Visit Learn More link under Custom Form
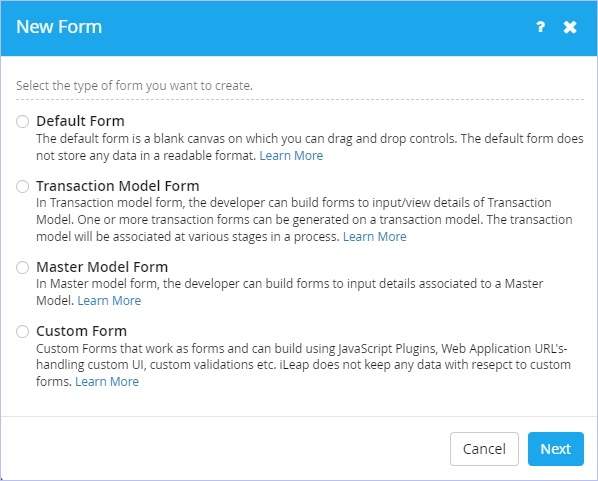Screen dimensions: 598x481 (107, 381)
